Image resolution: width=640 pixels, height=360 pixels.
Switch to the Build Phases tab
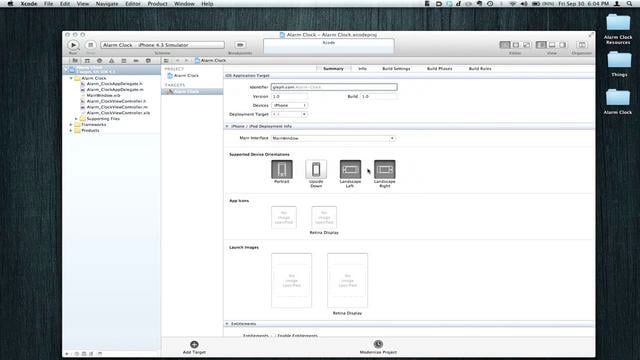(439, 69)
